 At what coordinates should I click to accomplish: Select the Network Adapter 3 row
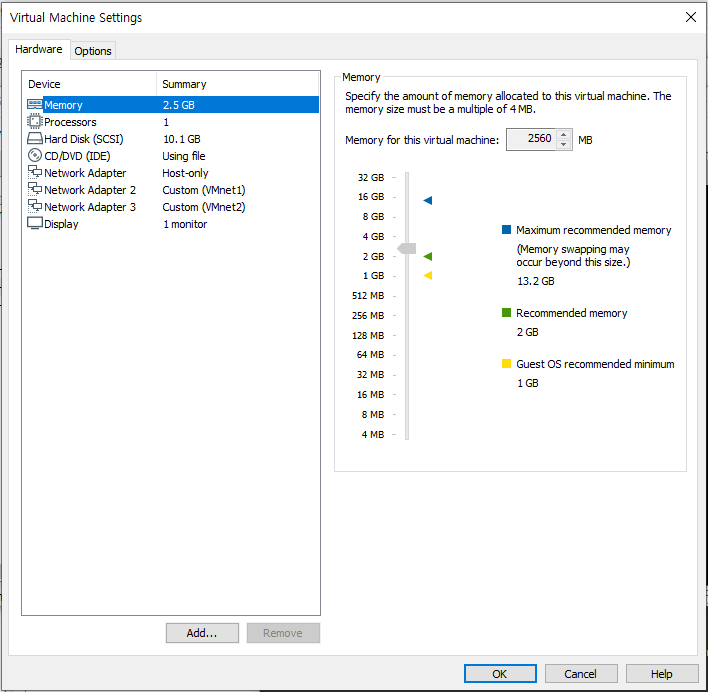pos(172,207)
